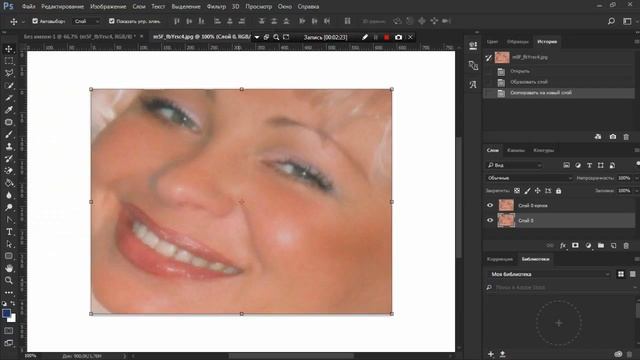Open the status bar info arrow
Image resolution: width=640 pixels, height=360 pixels.
124,356
